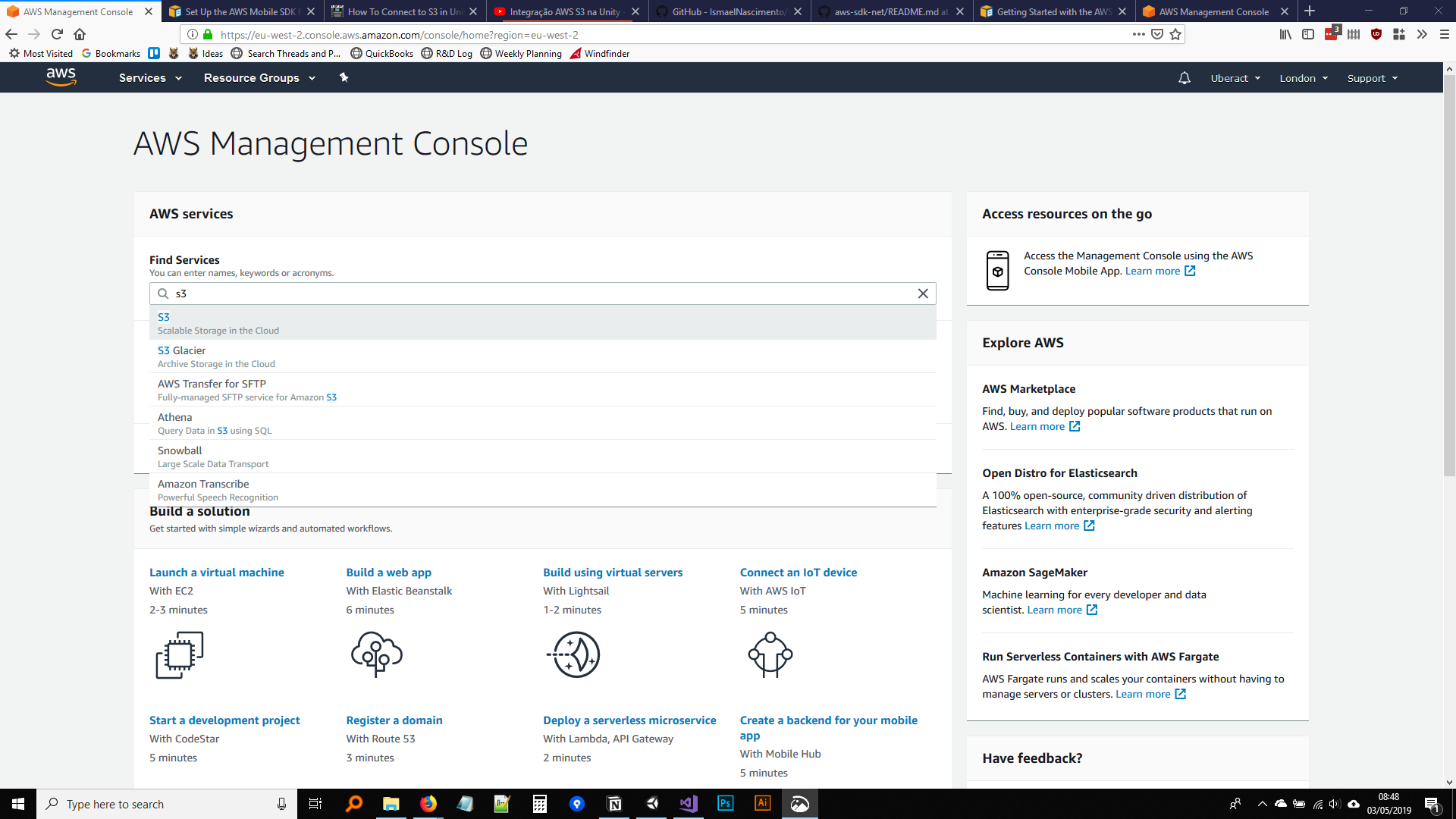Open Visual Studio from the taskbar

689,803
